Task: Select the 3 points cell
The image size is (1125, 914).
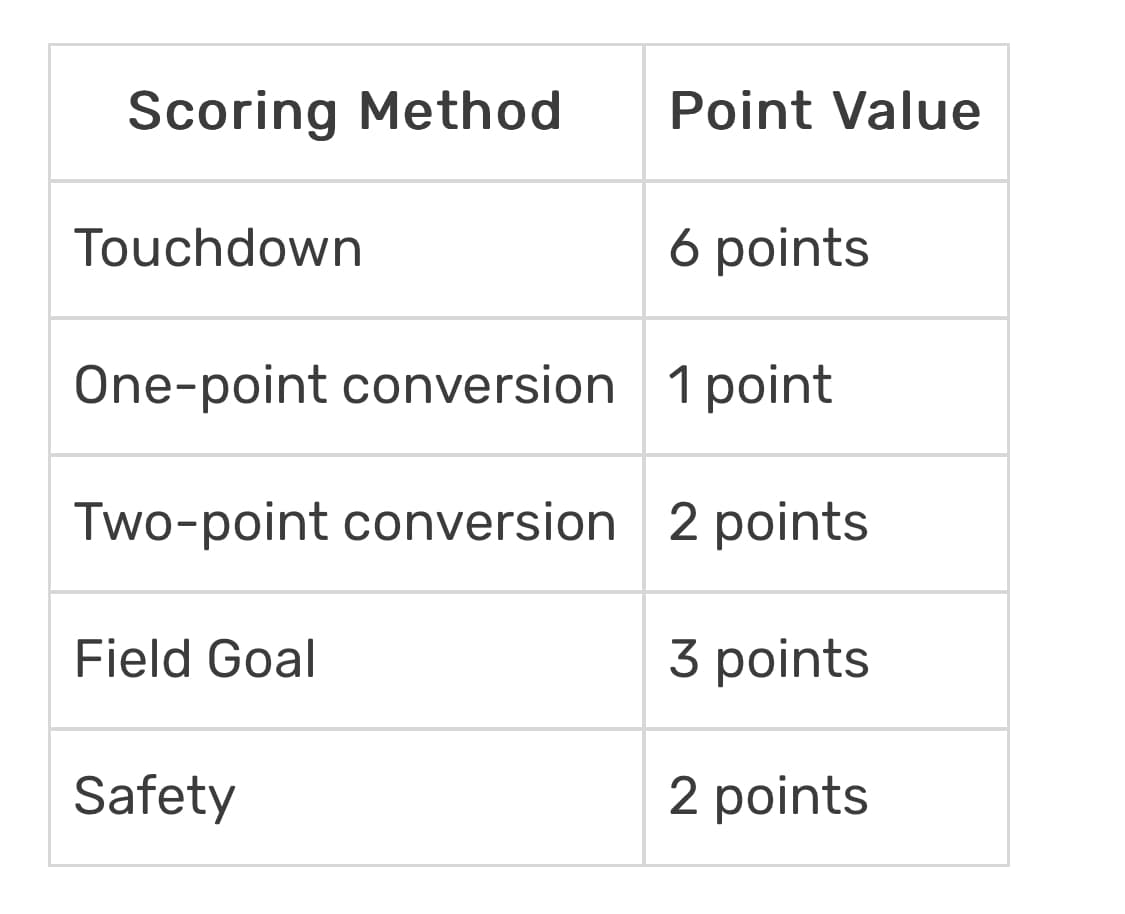Action: click(769, 660)
